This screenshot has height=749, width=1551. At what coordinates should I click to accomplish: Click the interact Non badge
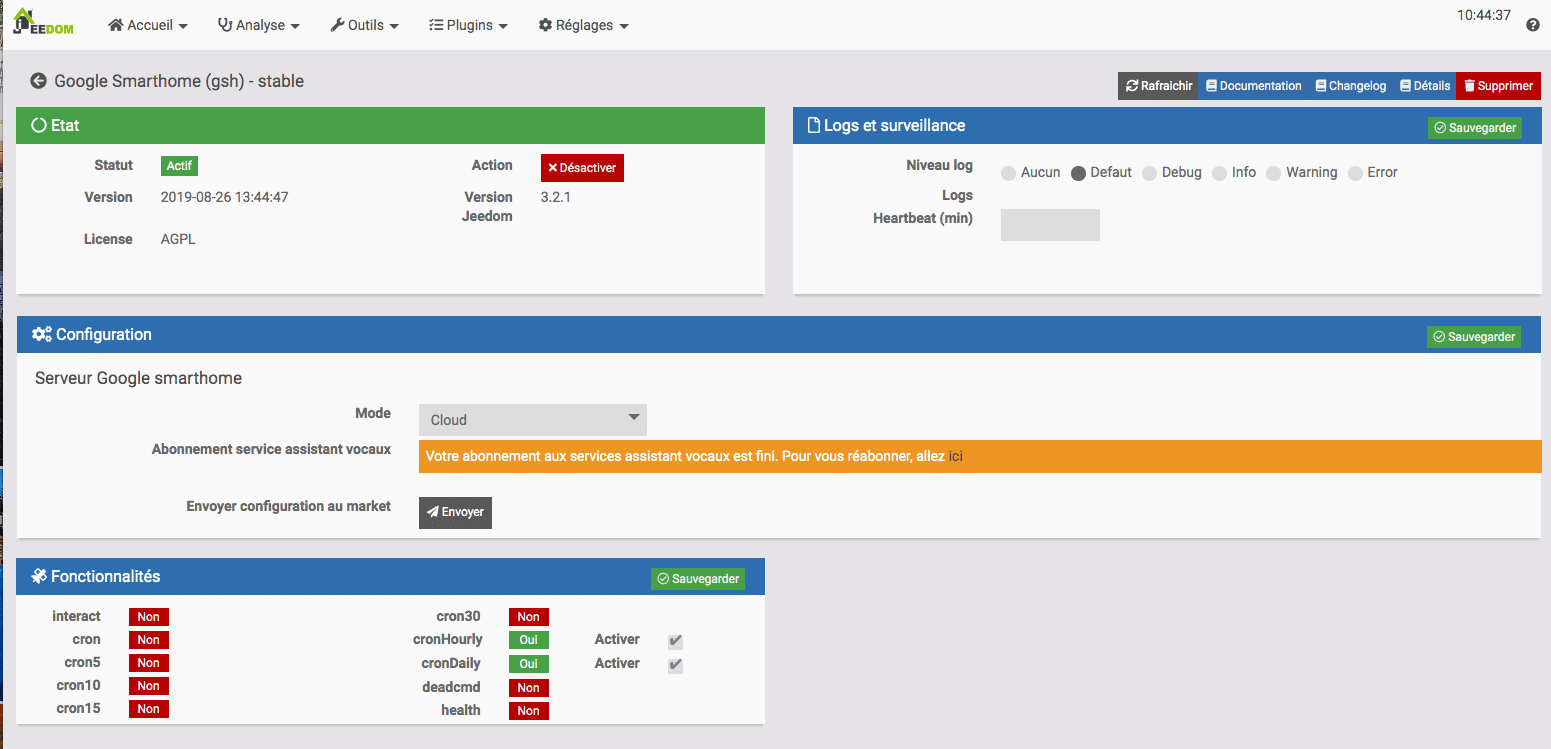[149, 617]
